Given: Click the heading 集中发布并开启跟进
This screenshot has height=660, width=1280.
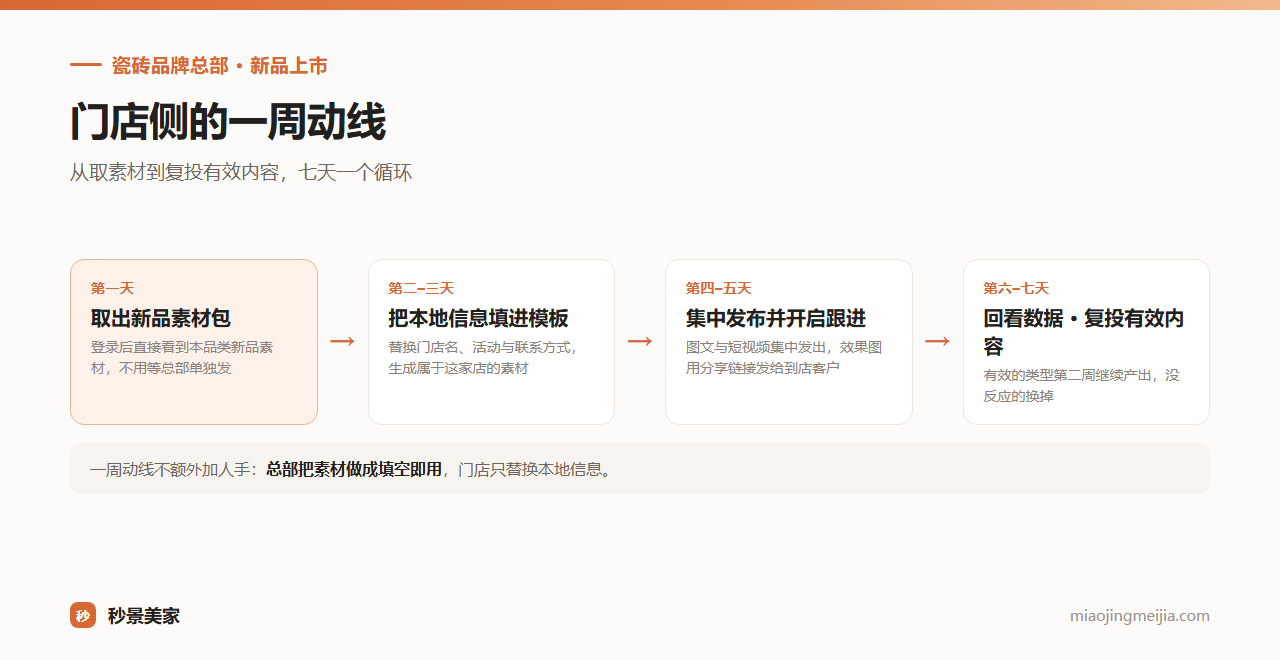Looking at the screenshot, I should click(776, 318).
